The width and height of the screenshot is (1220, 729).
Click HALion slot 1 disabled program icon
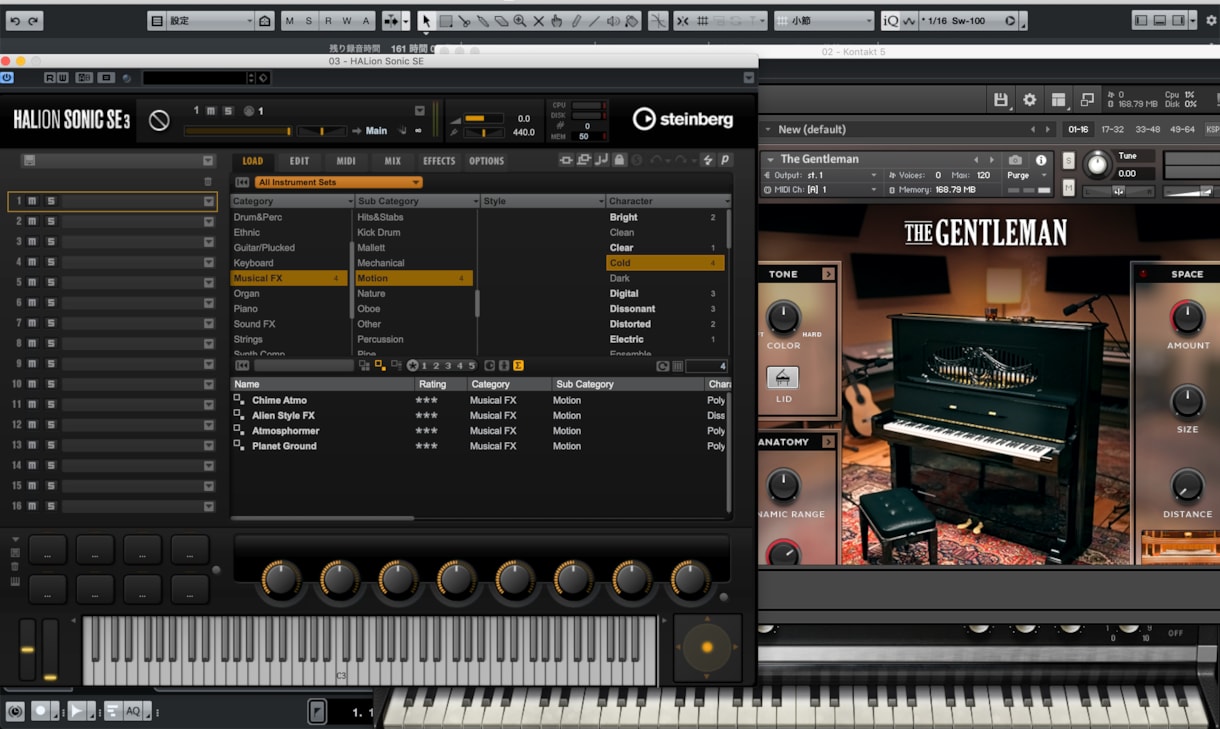[x=159, y=120]
